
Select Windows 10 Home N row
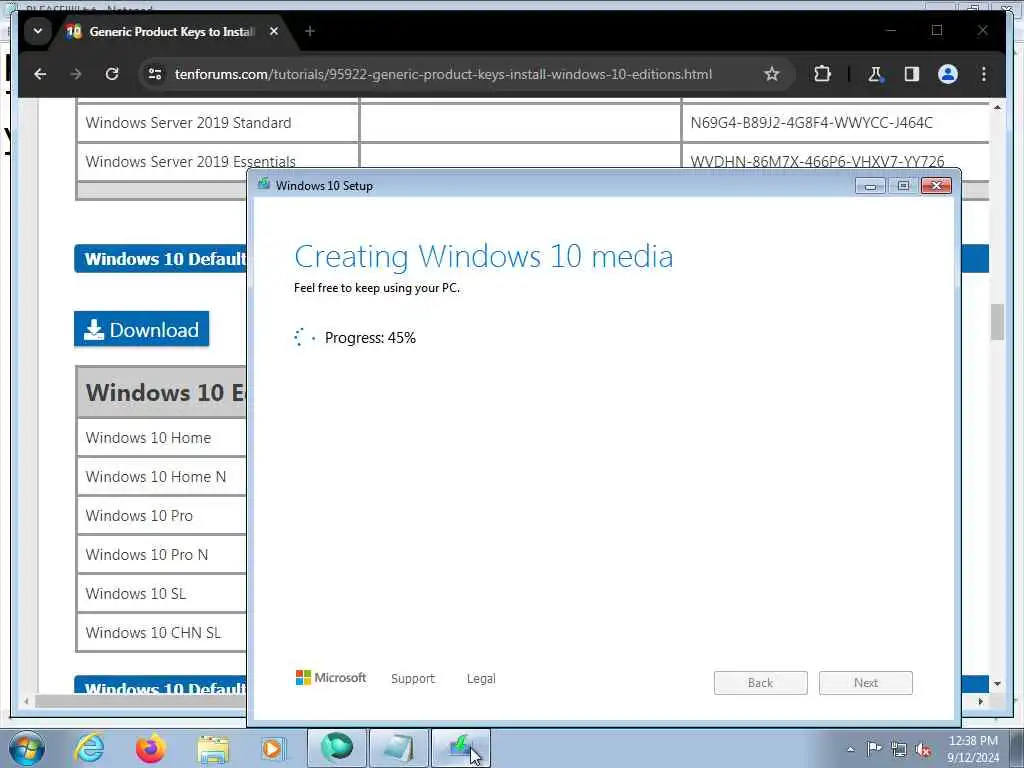point(162,477)
